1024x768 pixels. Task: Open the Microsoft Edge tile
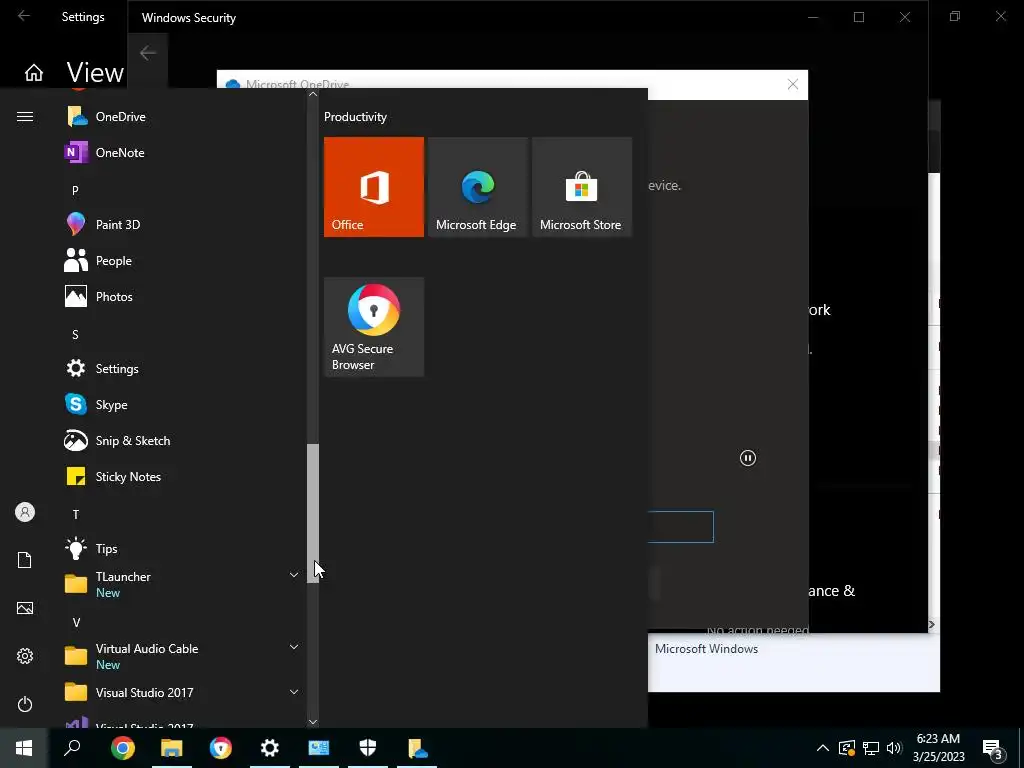(x=477, y=187)
